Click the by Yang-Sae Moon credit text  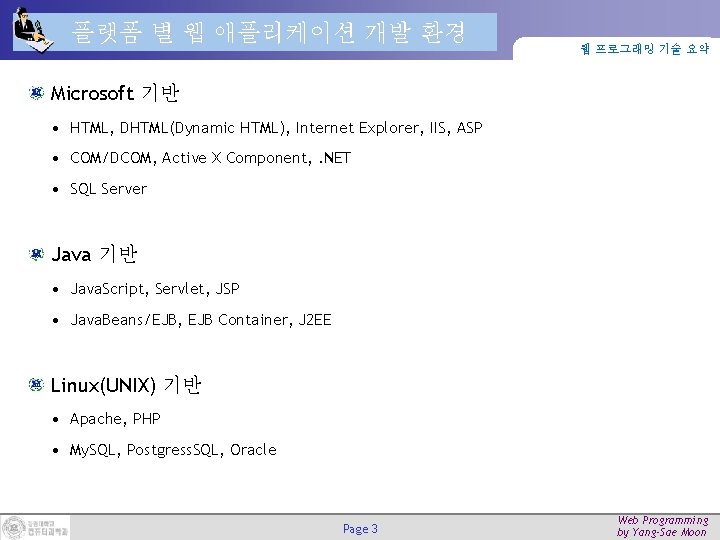(662, 533)
